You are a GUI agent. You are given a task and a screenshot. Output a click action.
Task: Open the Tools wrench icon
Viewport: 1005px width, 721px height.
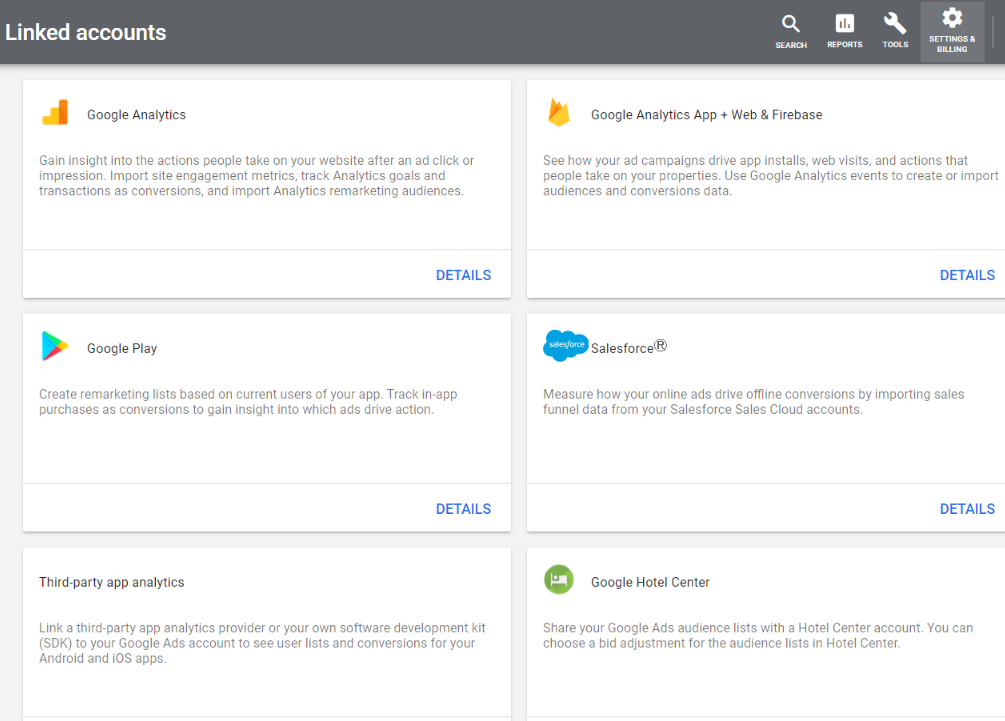895,31
